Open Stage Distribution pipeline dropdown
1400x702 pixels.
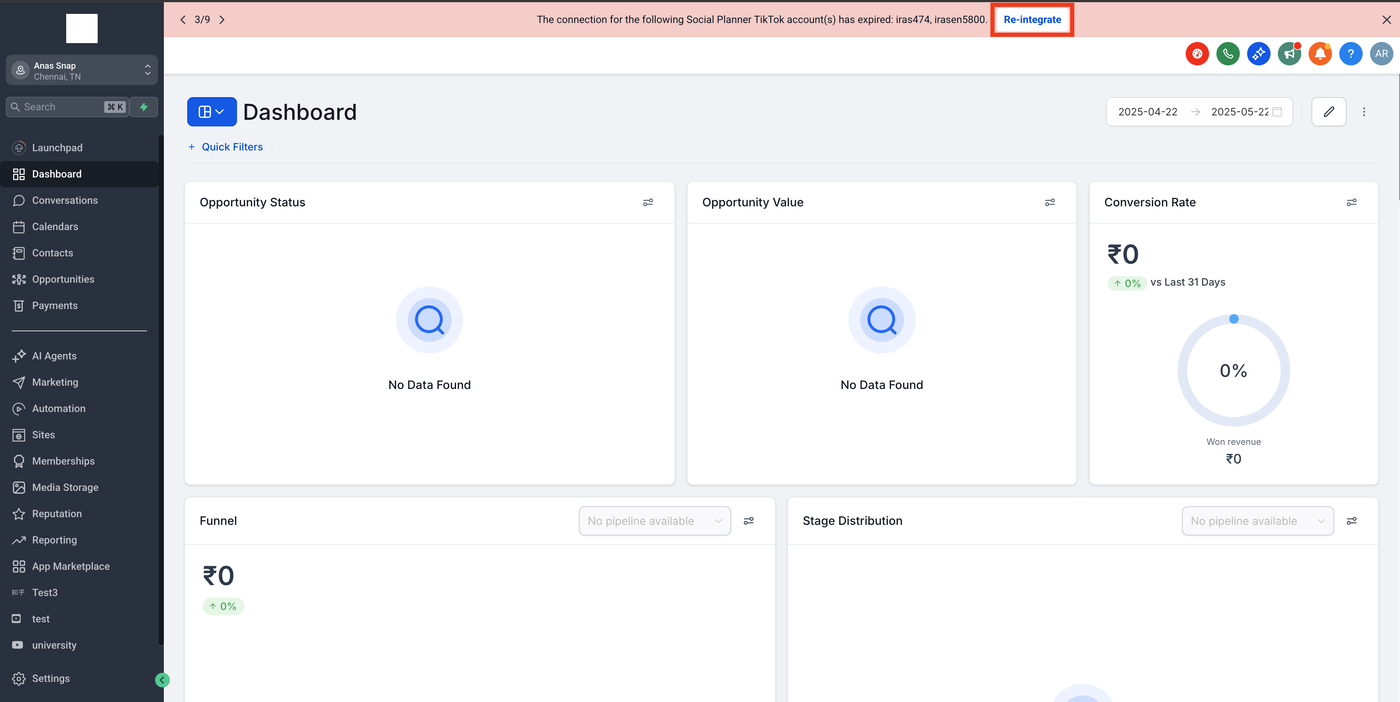[x=1257, y=521]
